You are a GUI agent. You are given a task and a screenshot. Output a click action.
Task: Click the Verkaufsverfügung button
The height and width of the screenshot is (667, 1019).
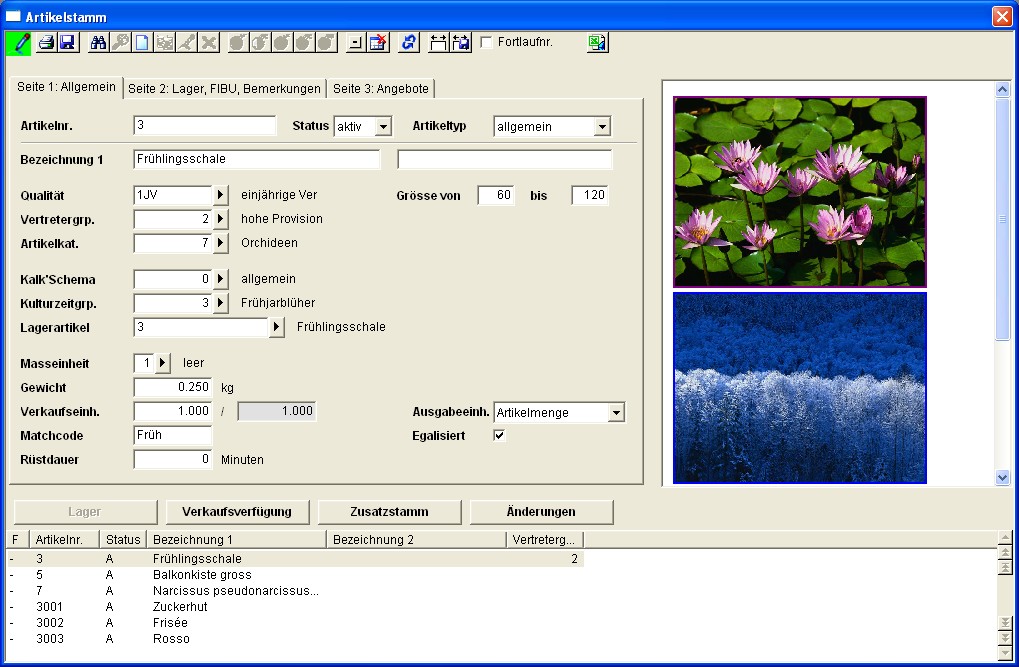coord(237,512)
